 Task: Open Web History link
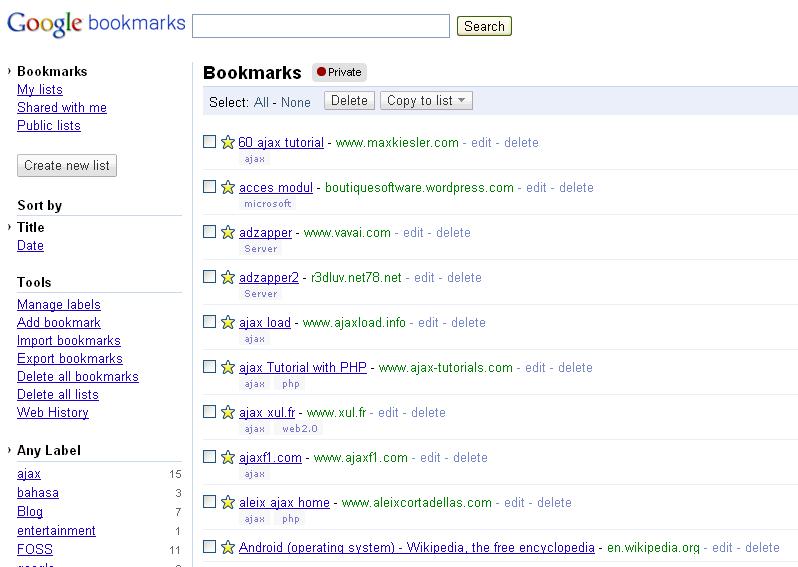tap(53, 412)
